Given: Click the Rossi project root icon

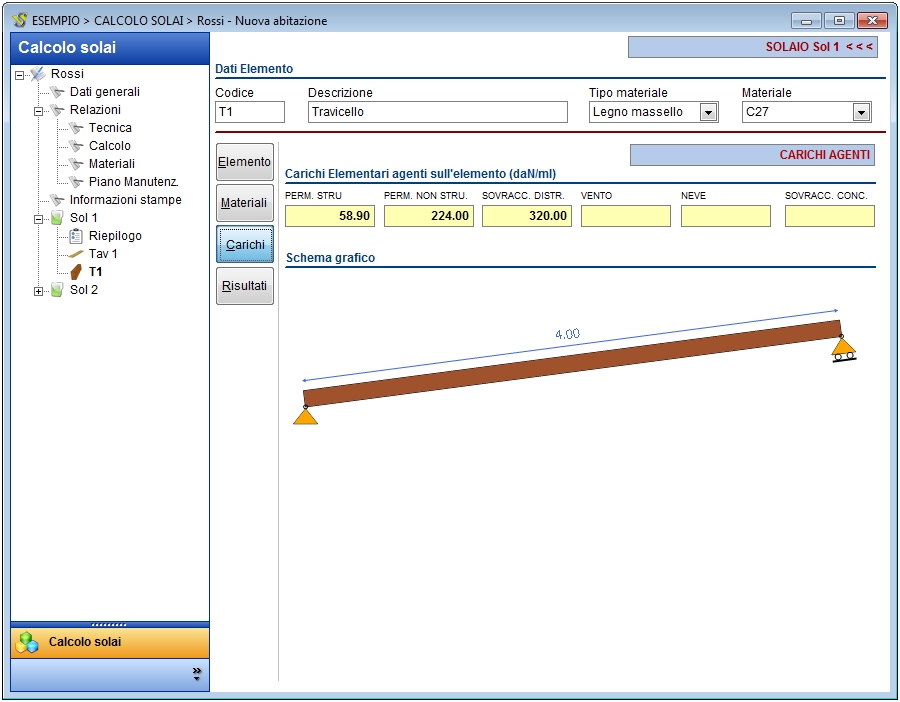Looking at the screenshot, I should tap(38, 74).
